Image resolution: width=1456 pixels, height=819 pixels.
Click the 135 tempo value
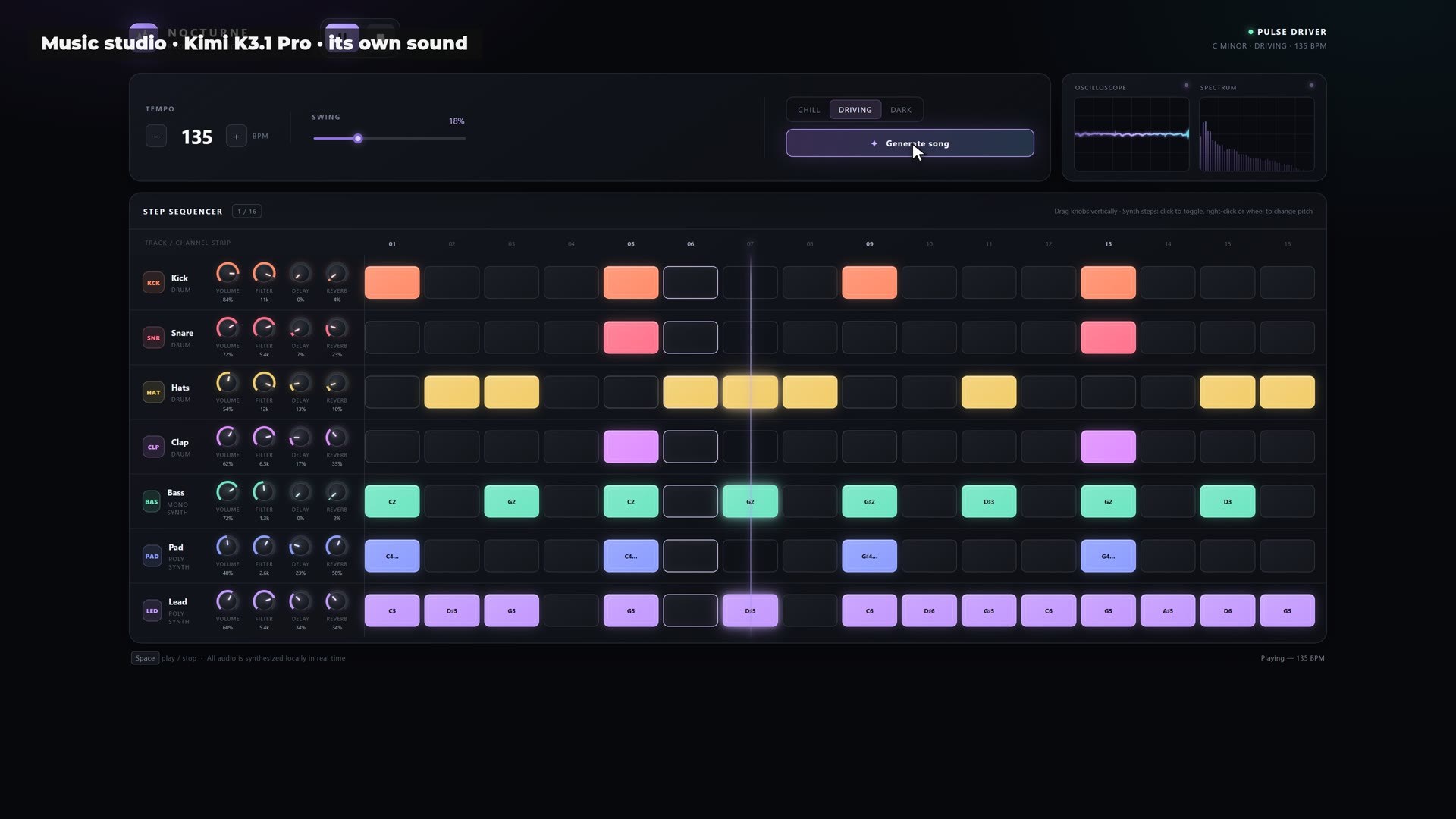click(x=197, y=137)
